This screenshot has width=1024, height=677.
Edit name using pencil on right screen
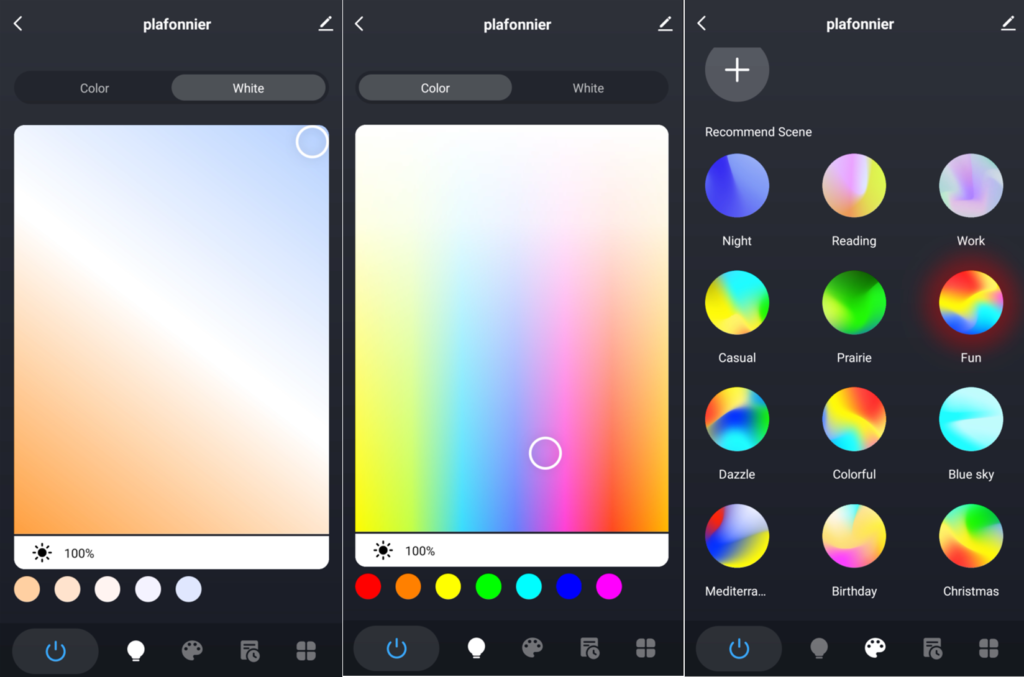click(x=1008, y=24)
